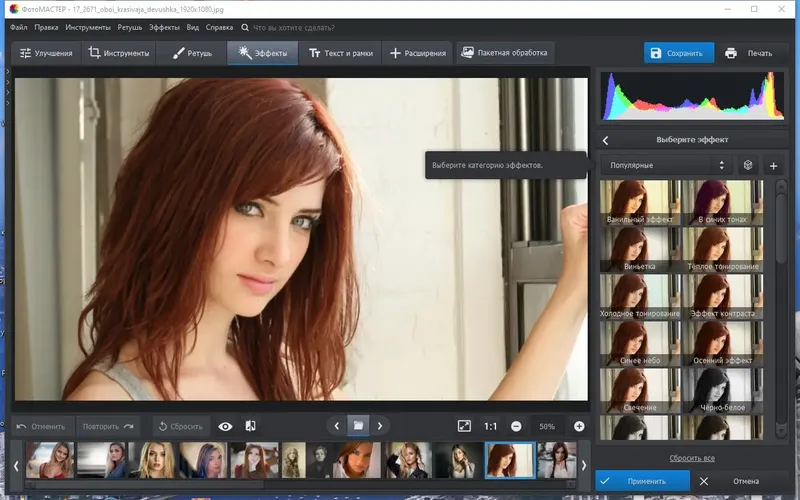
Task: Click the effects cube icon beside category dropdown
Action: click(x=748, y=165)
